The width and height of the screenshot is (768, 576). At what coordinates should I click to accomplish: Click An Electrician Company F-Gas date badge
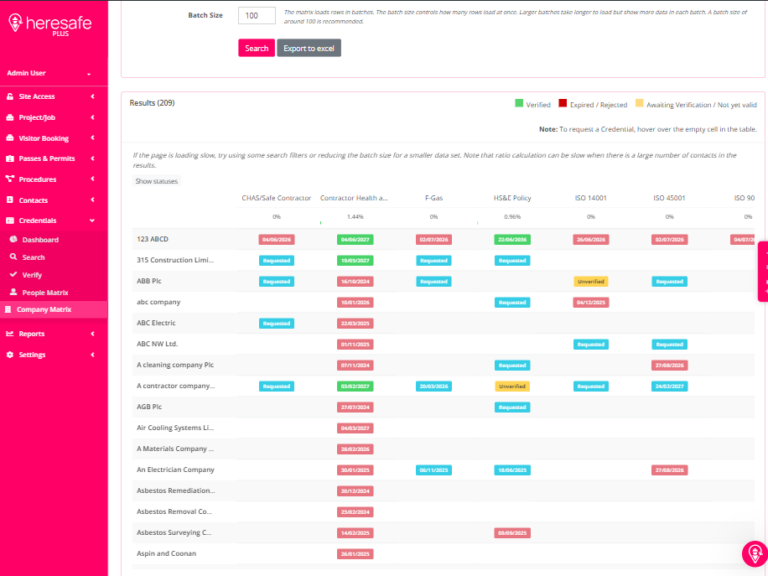[434, 470]
